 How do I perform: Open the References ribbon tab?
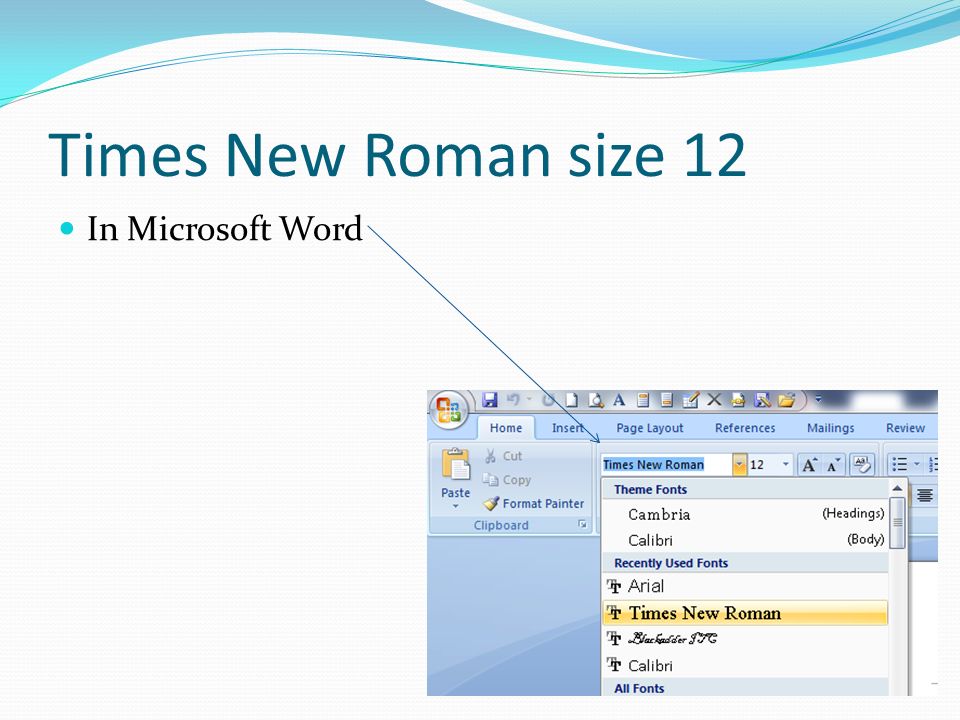click(745, 428)
